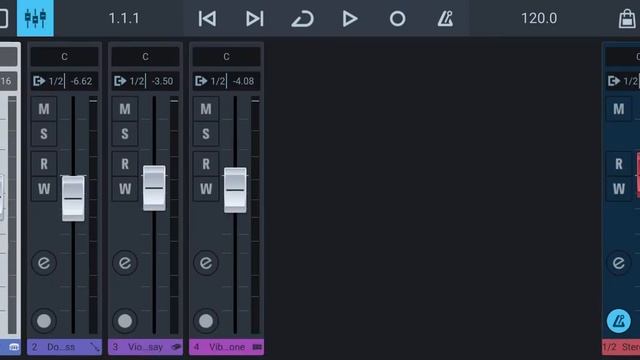Click the 1.1.1 position display

click(x=124, y=18)
